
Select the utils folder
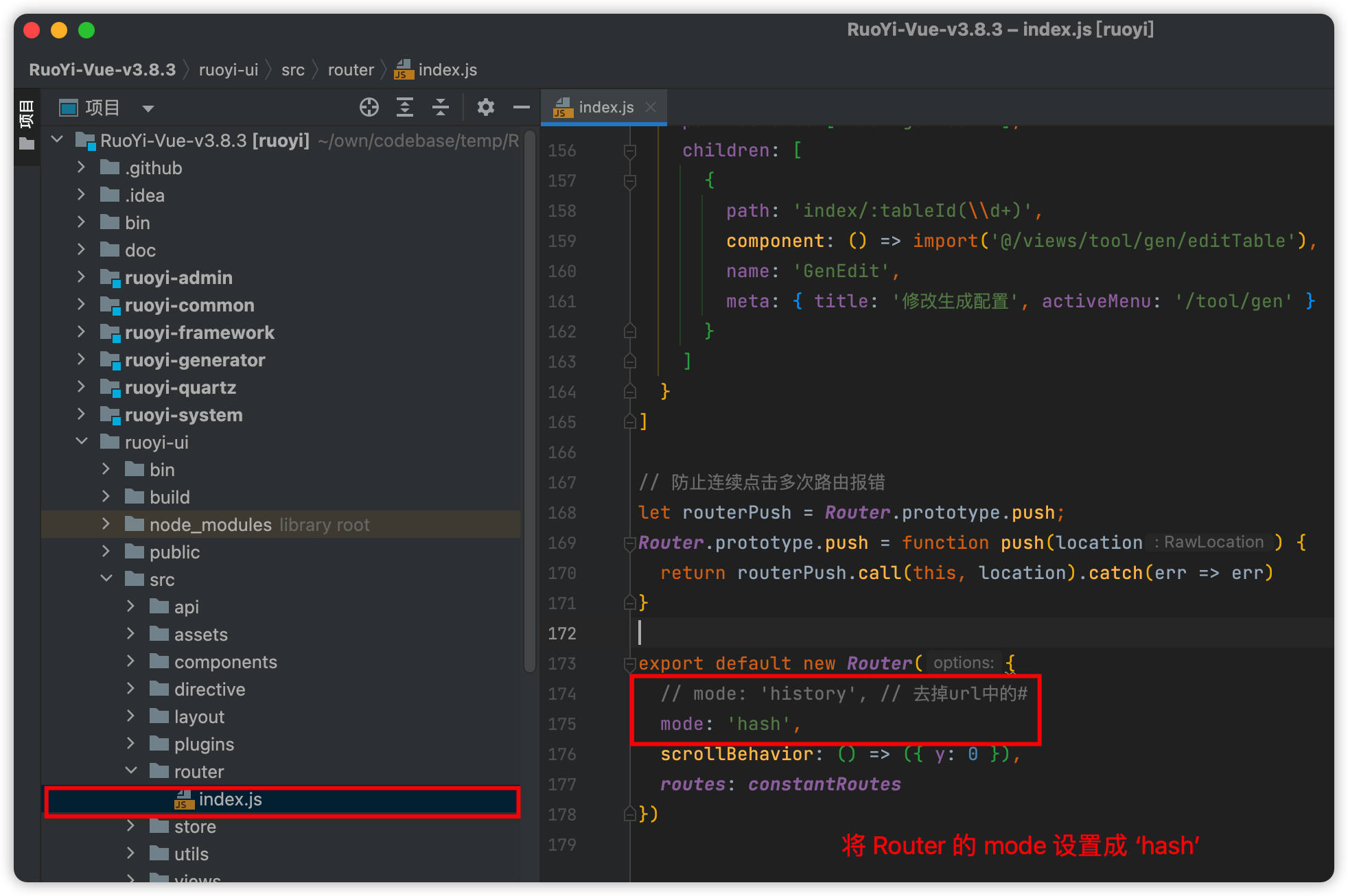[x=191, y=854]
